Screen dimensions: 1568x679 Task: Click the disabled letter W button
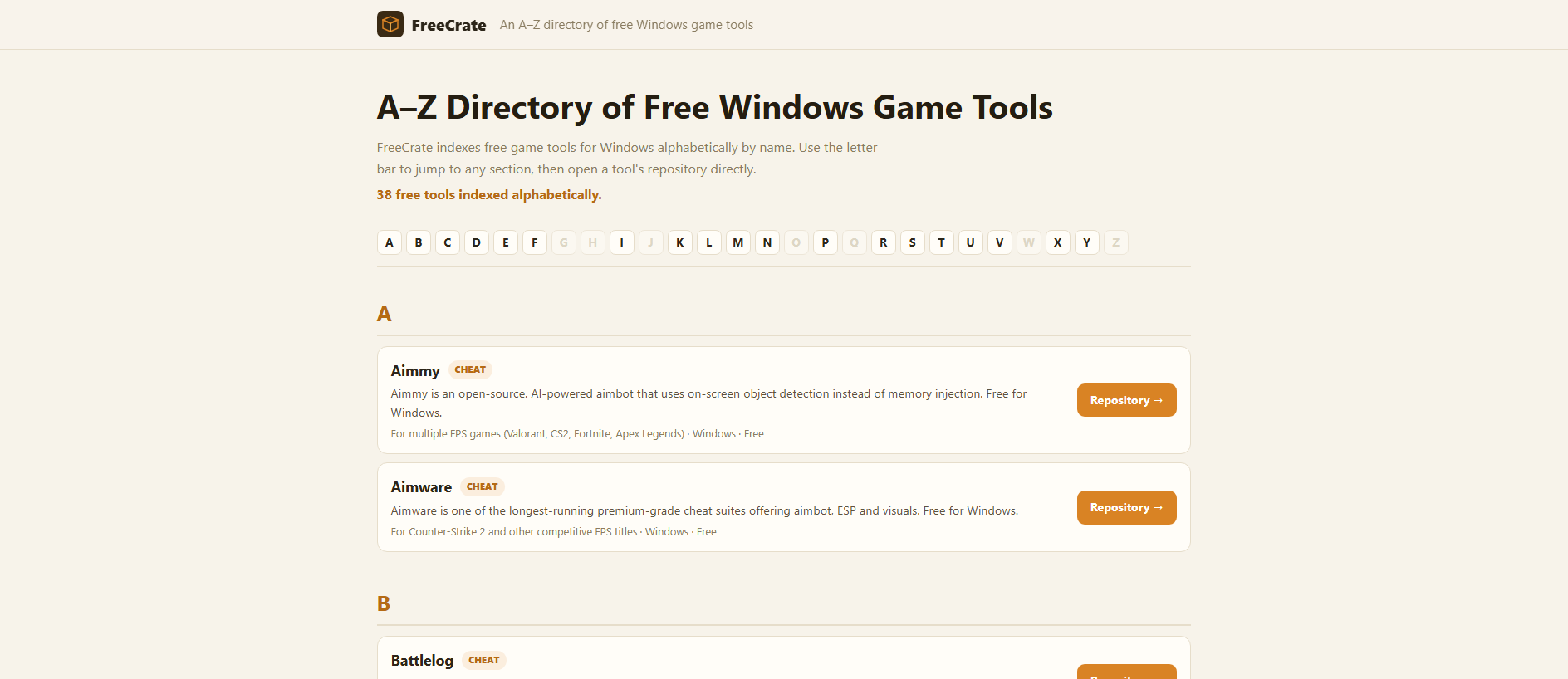pos(1029,242)
